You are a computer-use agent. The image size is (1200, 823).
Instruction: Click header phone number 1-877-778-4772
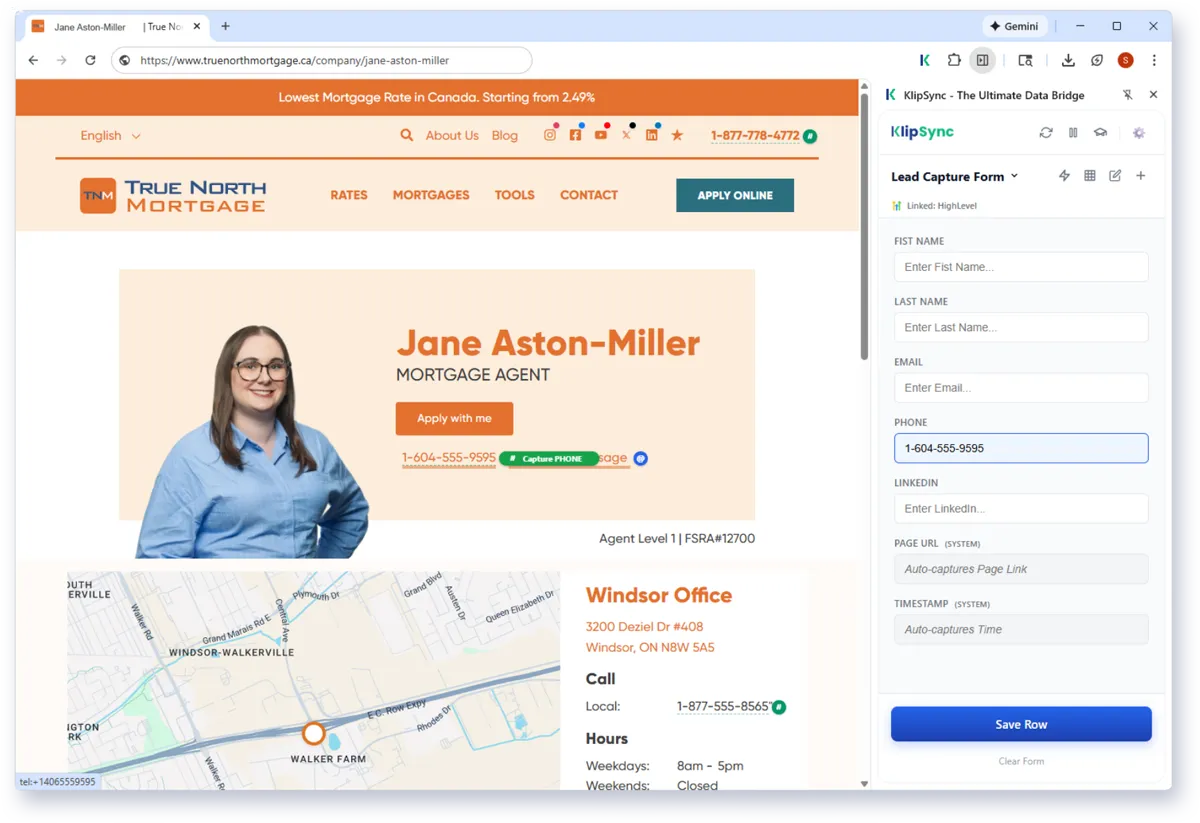click(x=755, y=135)
